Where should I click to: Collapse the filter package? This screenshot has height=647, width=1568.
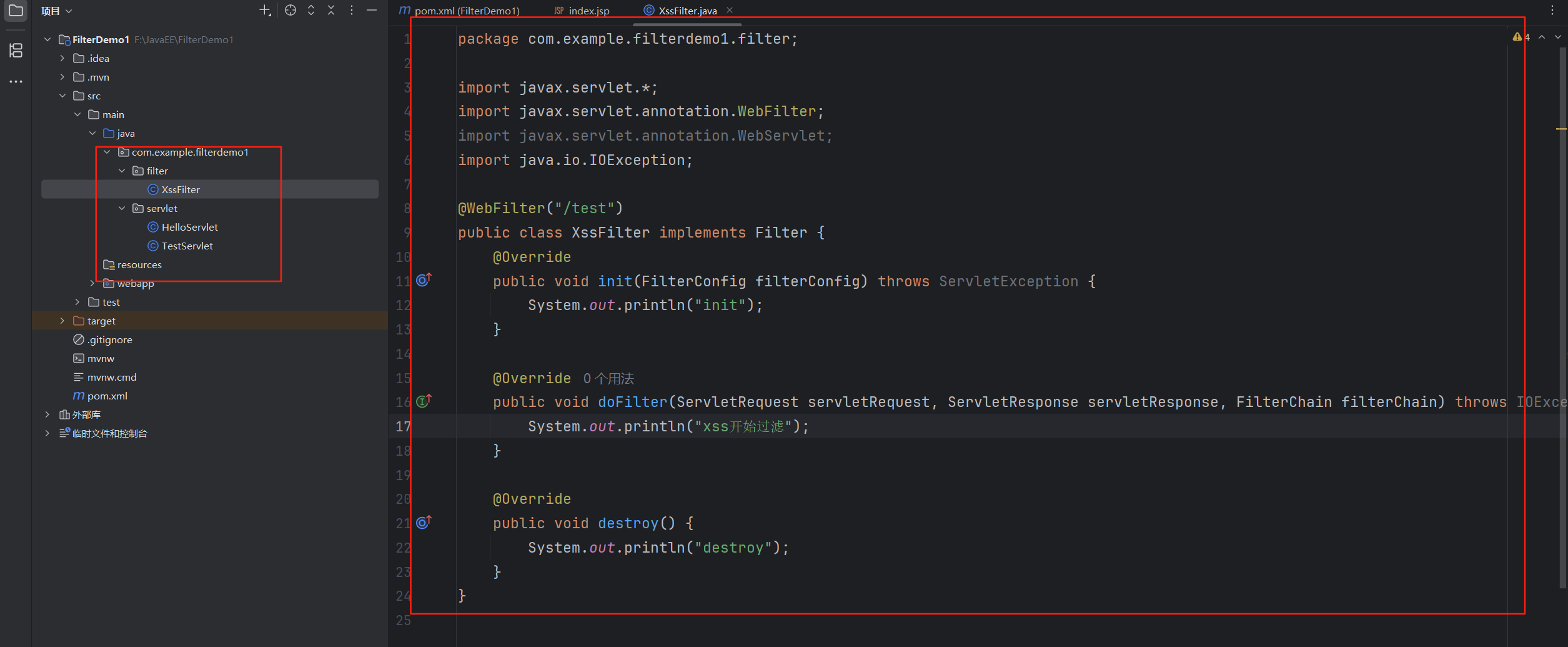pos(122,171)
